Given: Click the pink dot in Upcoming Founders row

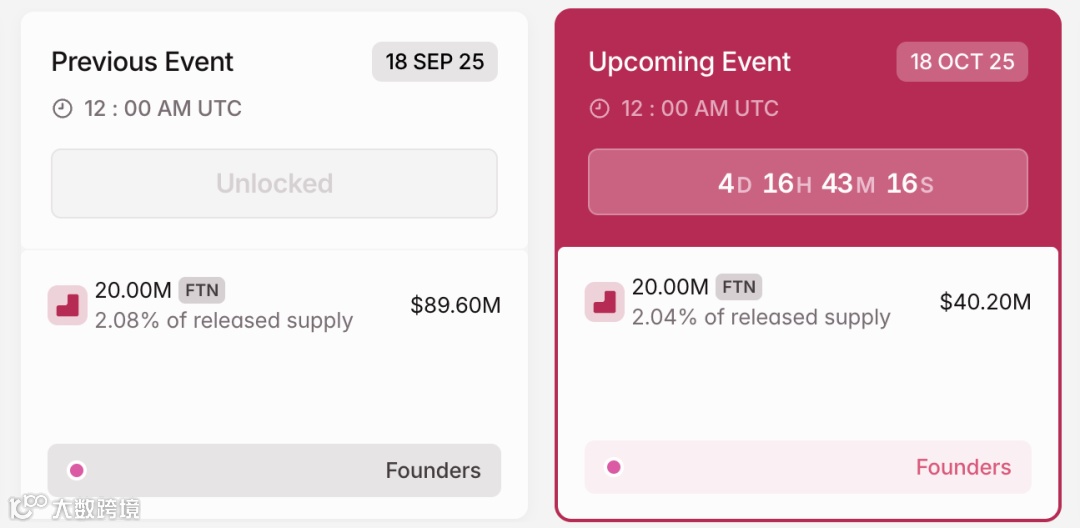Looking at the screenshot, I should 614,467.
